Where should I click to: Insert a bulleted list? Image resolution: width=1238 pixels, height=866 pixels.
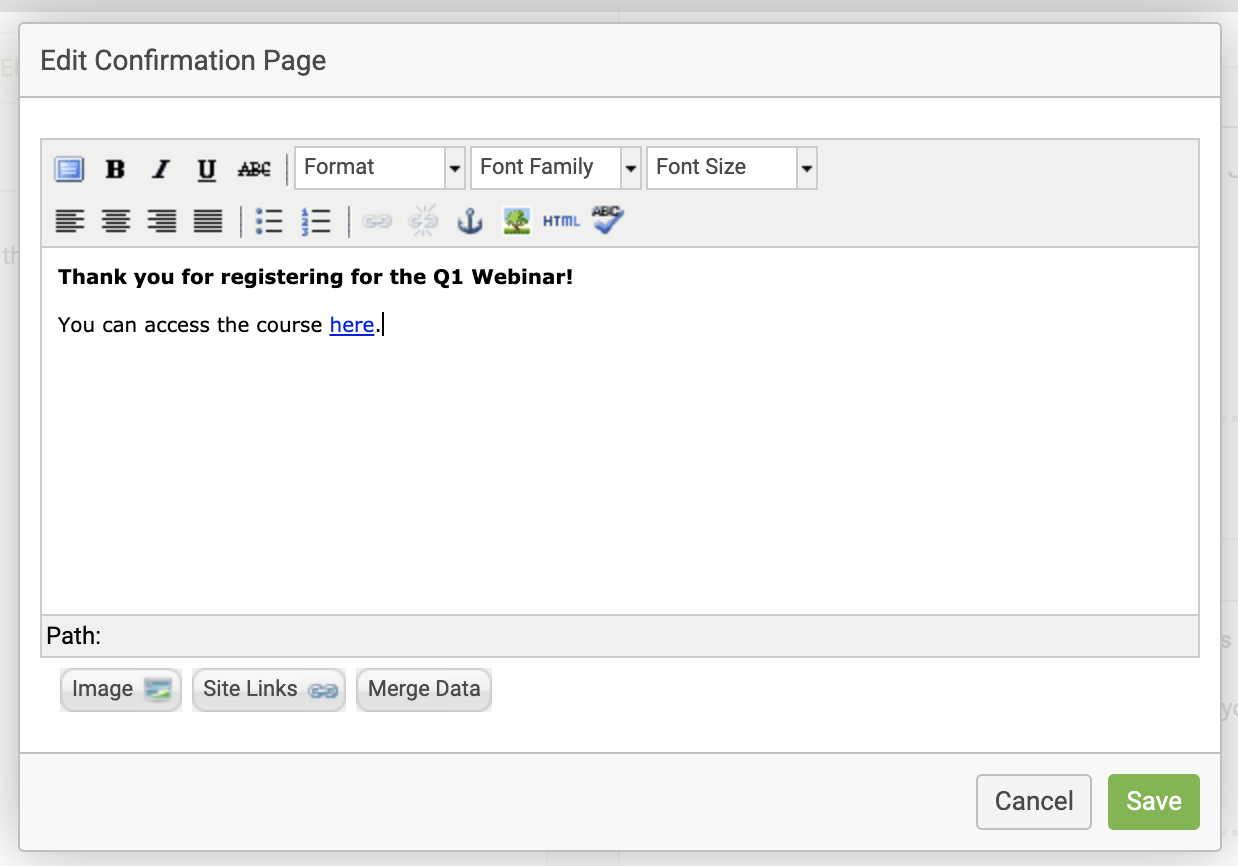click(x=269, y=221)
